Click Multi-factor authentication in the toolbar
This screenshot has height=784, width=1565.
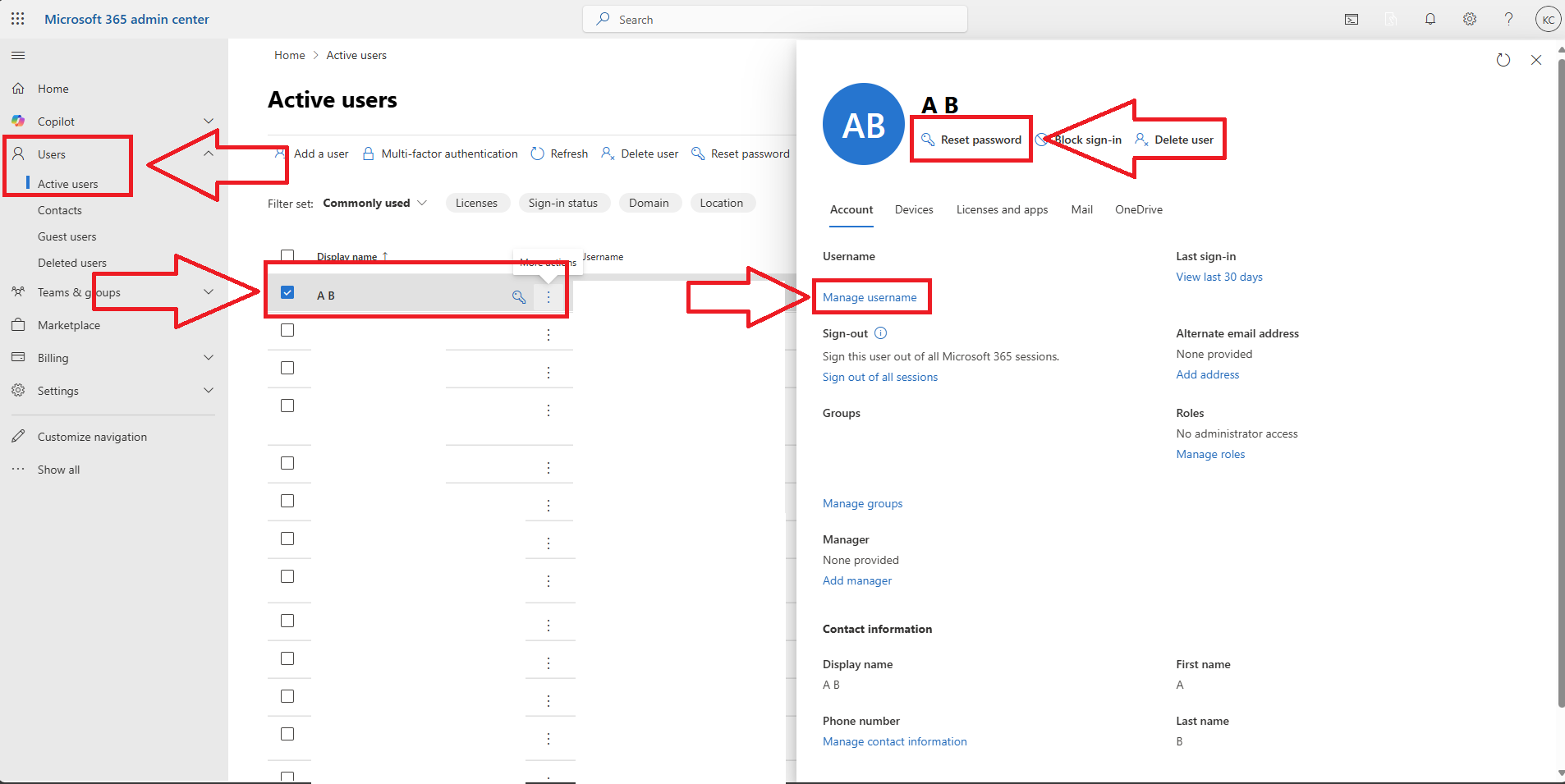click(x=440, y=154)
